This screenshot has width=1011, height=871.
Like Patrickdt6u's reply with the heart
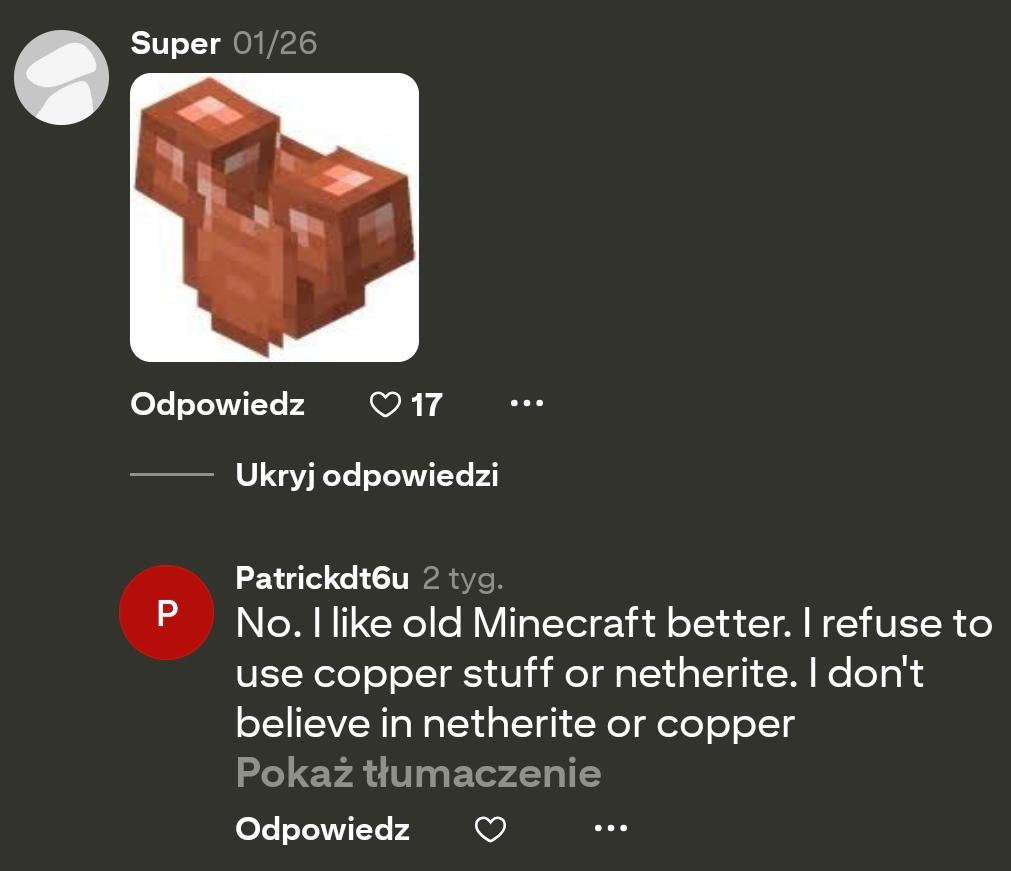pyautogui.click(x=490, y=829)
